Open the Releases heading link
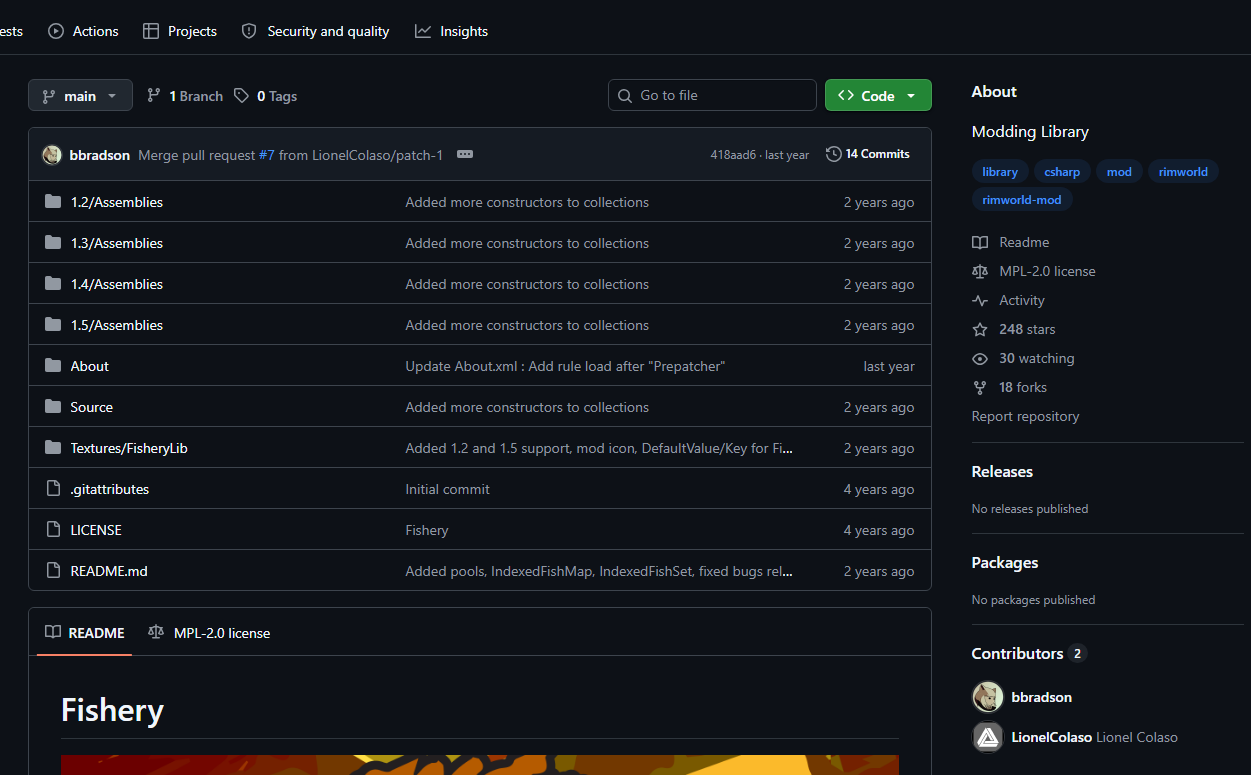The width and height of the screenshot is (1251, 775). [1002, 471]
